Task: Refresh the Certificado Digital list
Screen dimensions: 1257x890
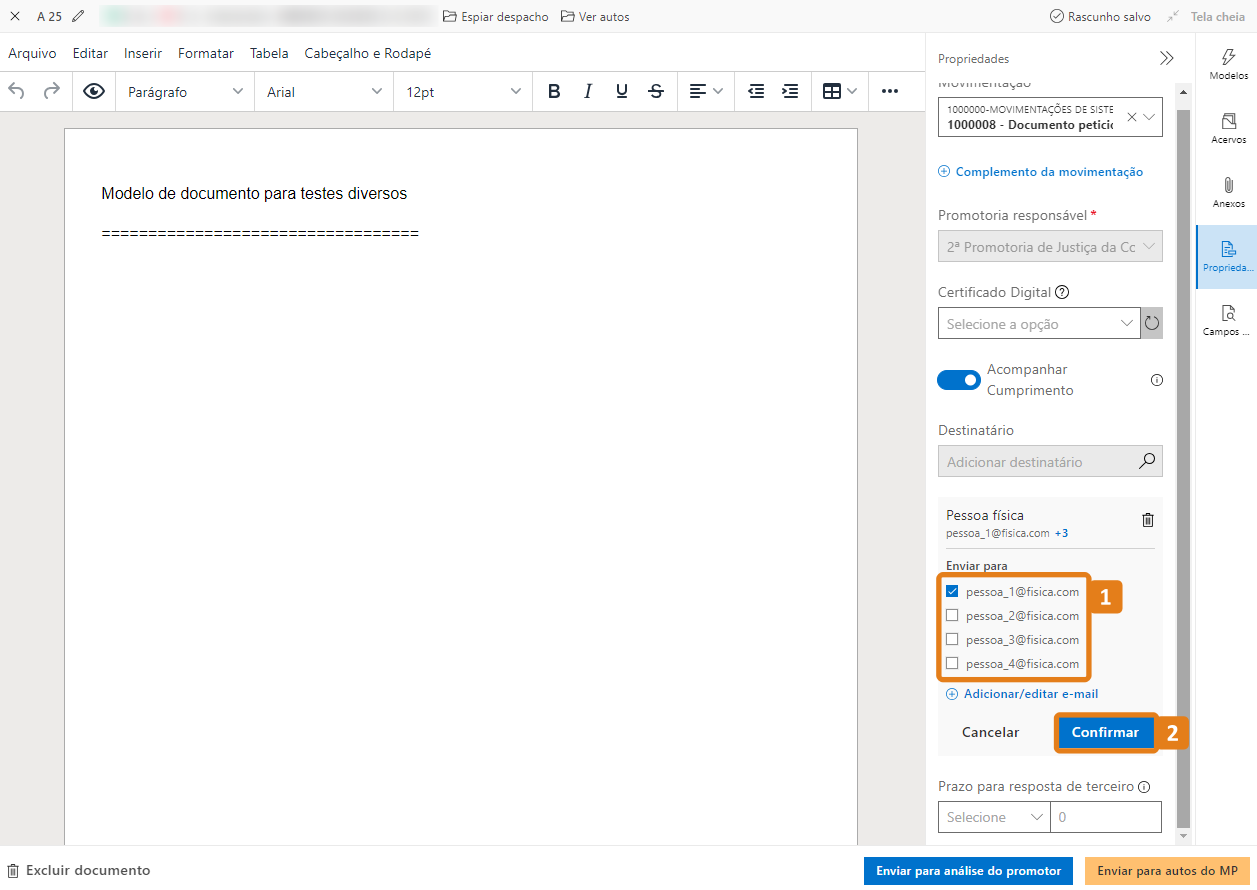Action: [x=1152, y=323]
